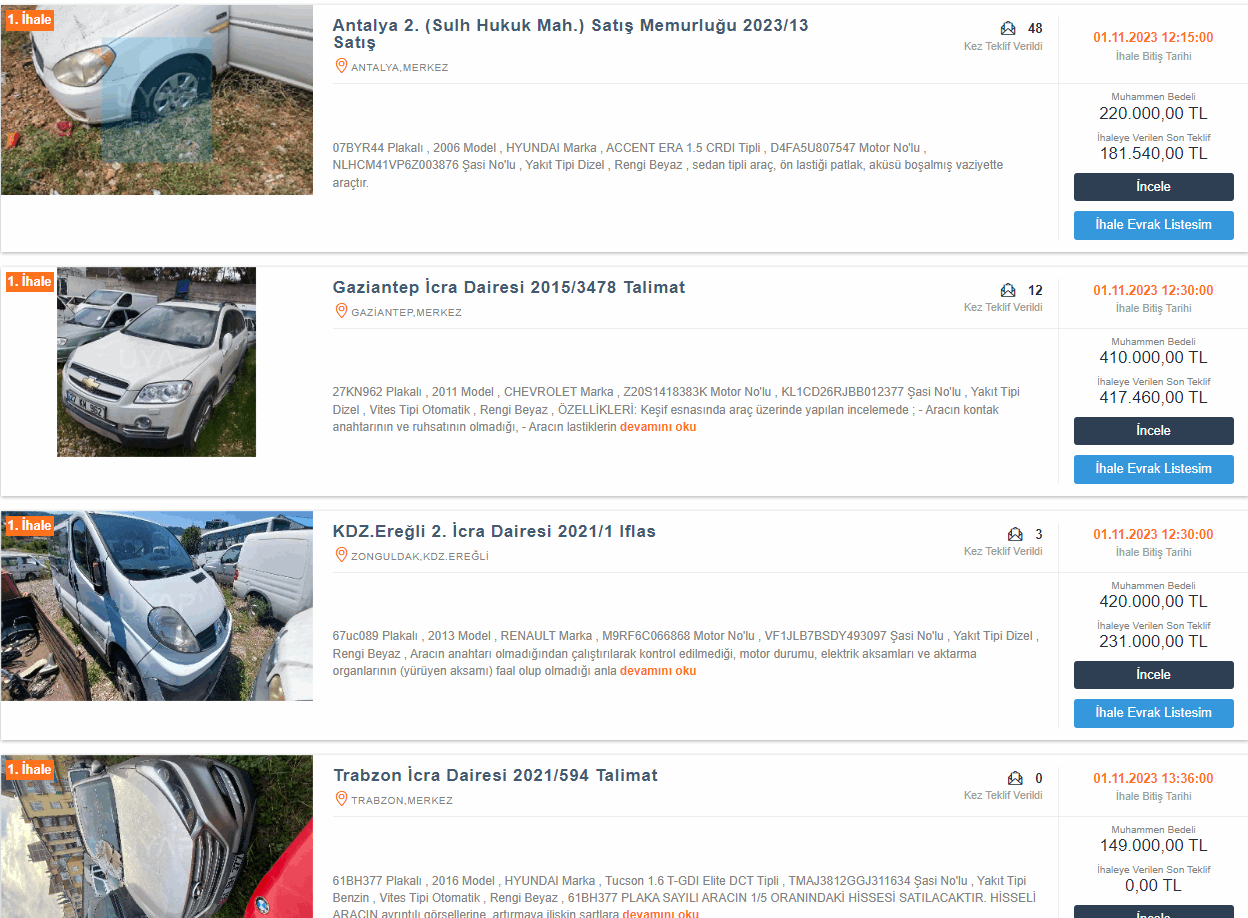The width and height of the screenshot is (1248, 918).
Task: Open Gaziantep İcra Dairesi 2015/3478 Talimat title
Action: (x=509, y=287)
